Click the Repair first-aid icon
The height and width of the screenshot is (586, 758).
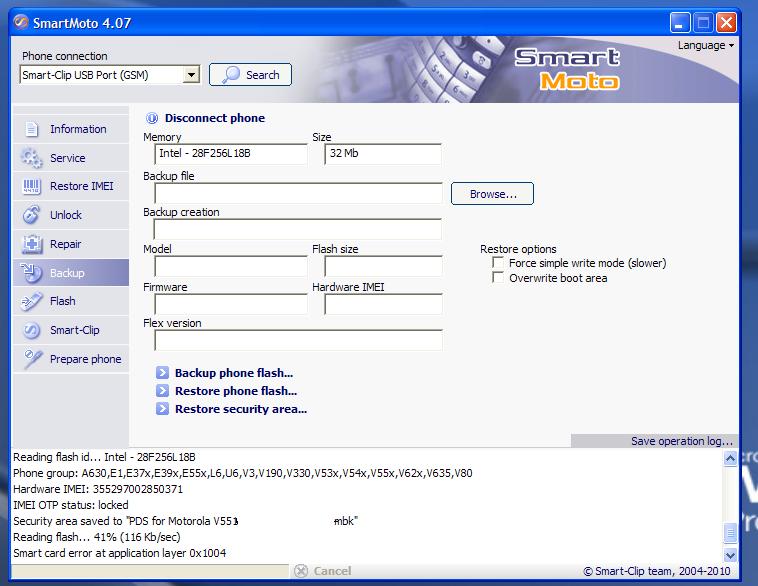32,244
